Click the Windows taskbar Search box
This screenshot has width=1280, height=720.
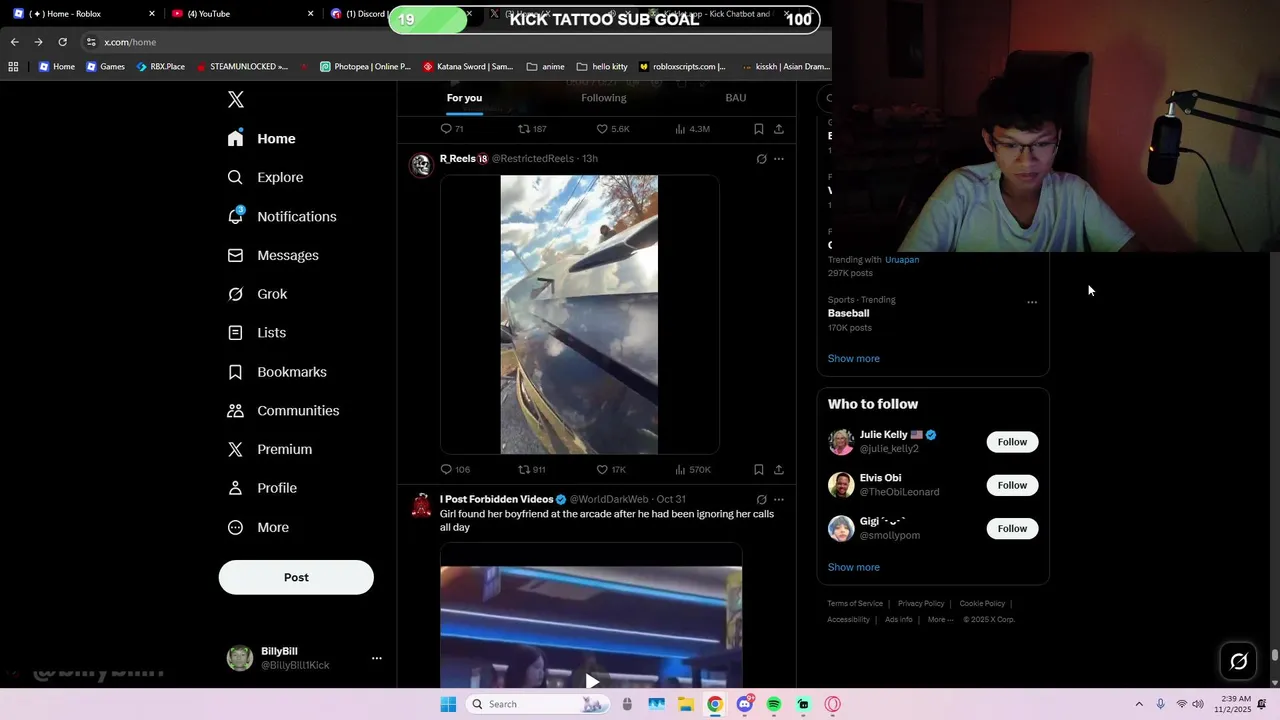(536, 704)
